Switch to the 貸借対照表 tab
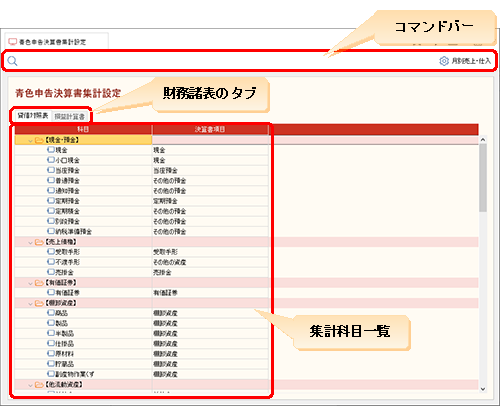Image resolution: width=500 pixels, height=406 pixels. coord(33,116)
